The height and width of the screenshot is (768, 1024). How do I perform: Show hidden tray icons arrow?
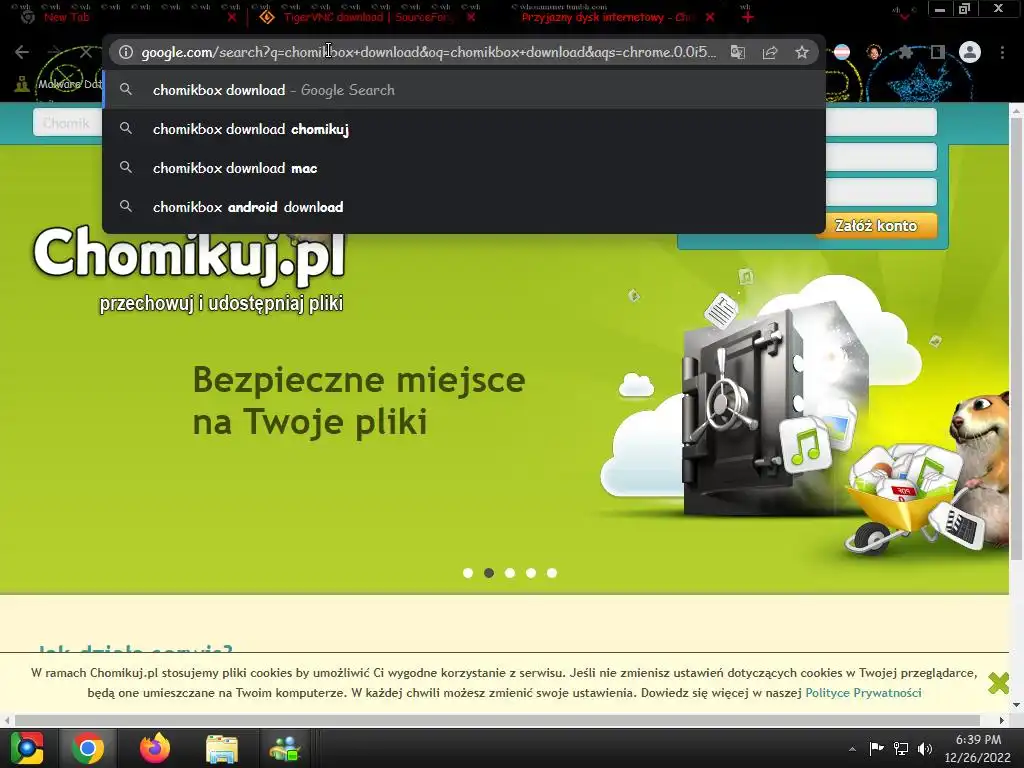point(852,749)
